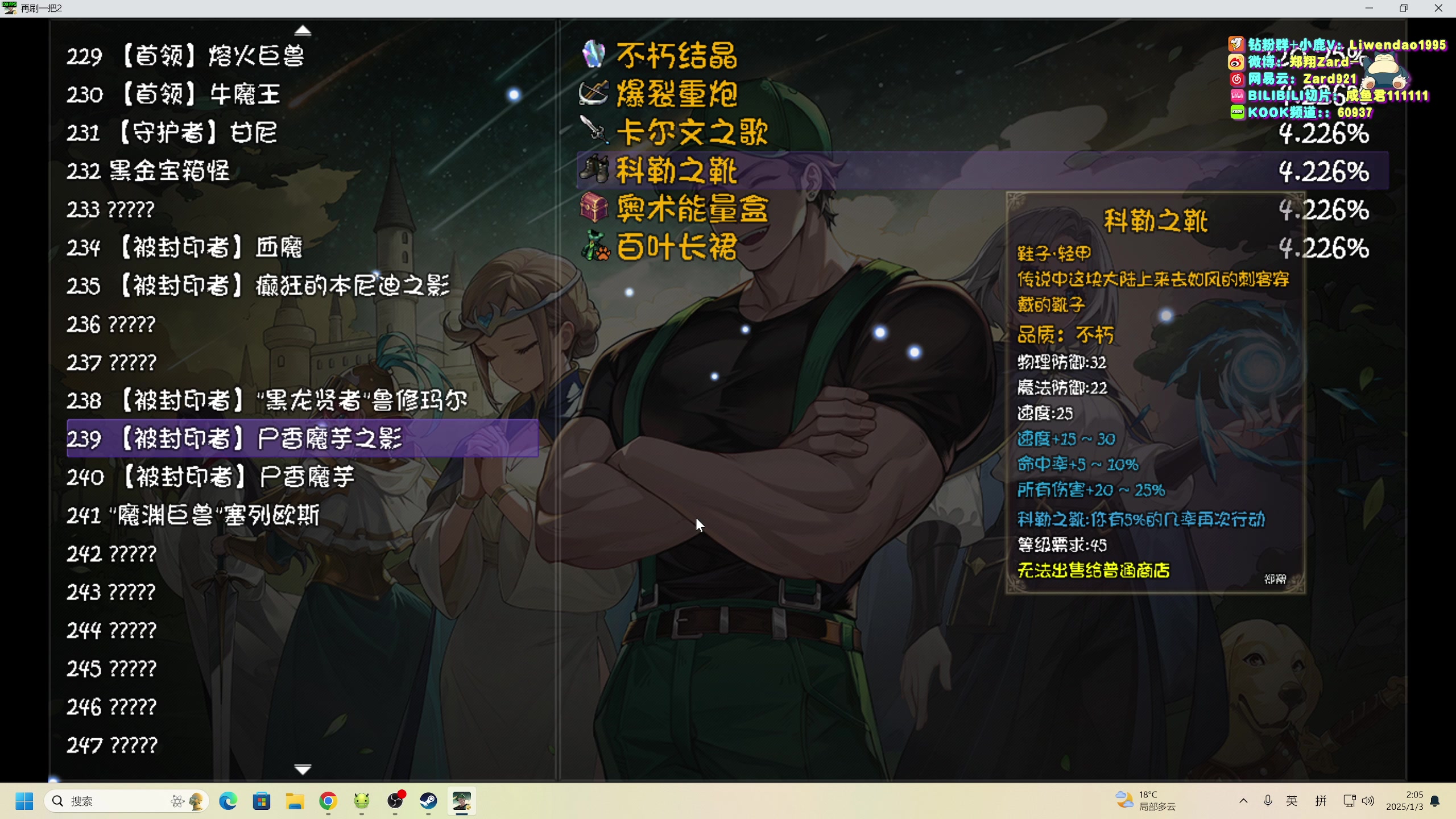Click the 奥术能量盒 drop name
The height and width of the screenshot is (819, 1456).
point(693,208)
